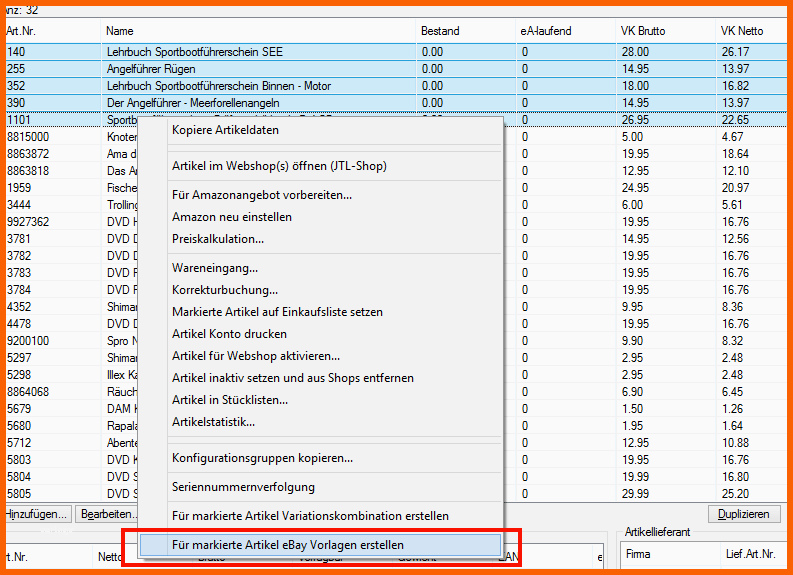Click article number '9200100'
793x575 pixels.
click(x=28, y=341)
